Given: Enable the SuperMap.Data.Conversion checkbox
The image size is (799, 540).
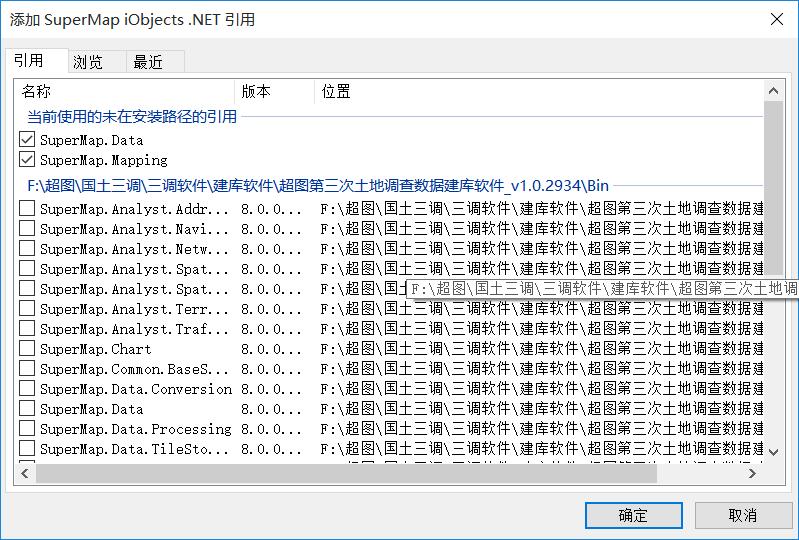Looking at the screenshot, I should [27, 389].
